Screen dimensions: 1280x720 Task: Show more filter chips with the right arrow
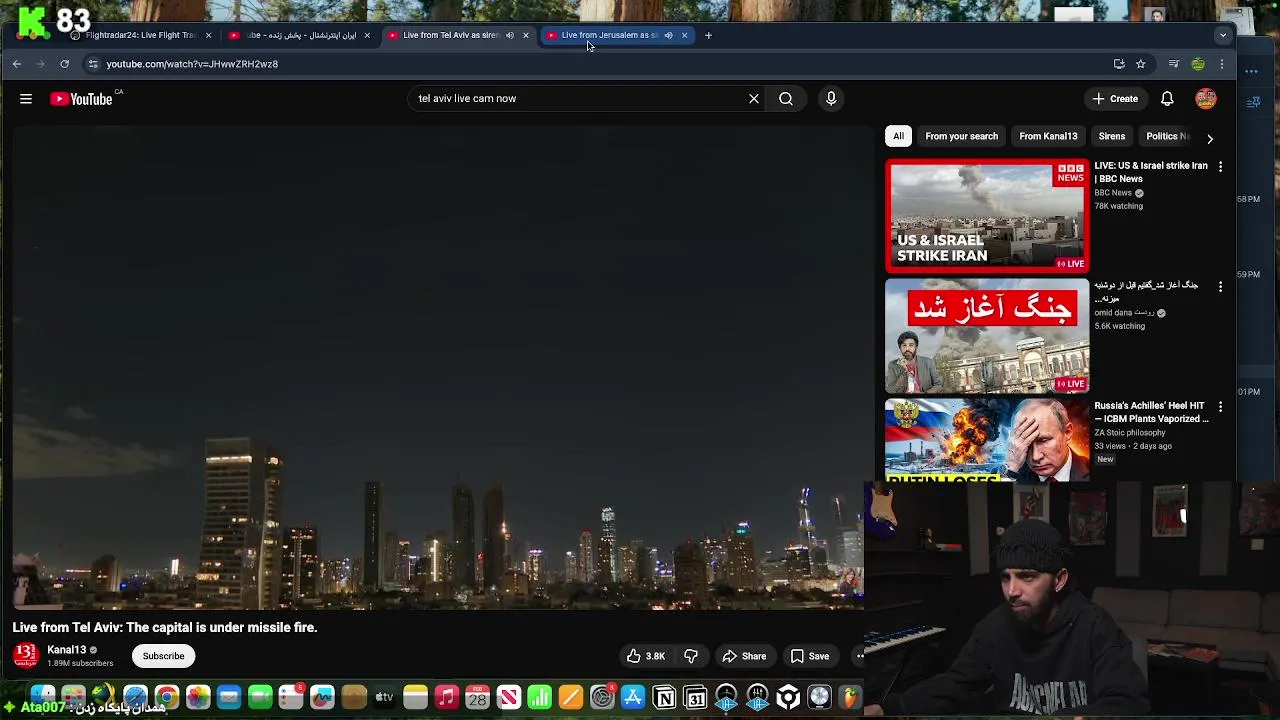click(x=1210, y=138)
